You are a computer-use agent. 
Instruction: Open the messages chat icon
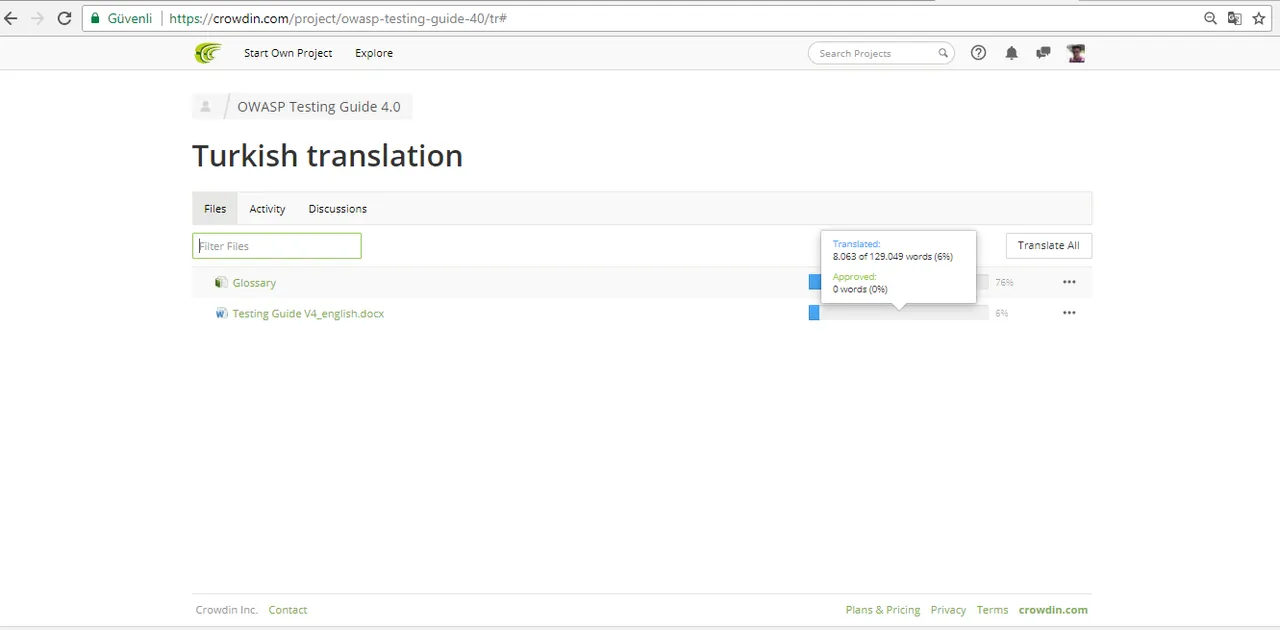pos(1043,53)
